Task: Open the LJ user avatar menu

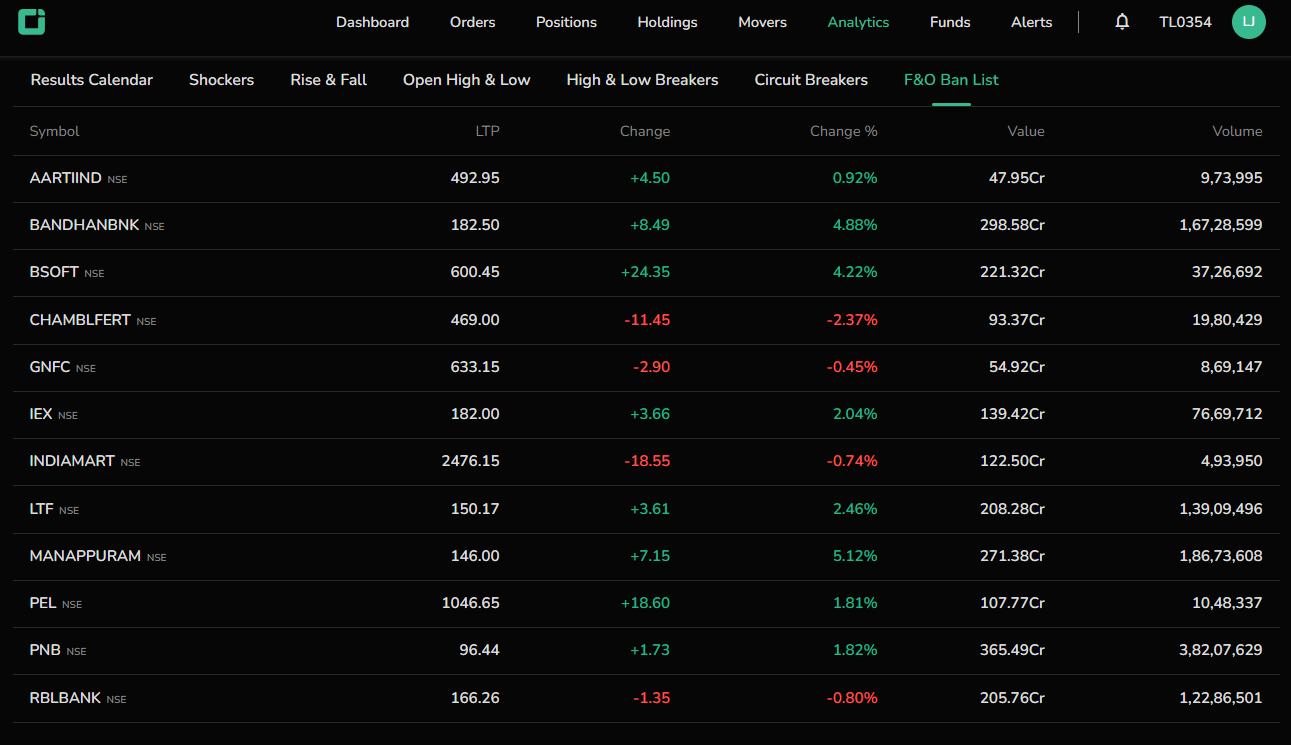Action: pos(1249,22)
